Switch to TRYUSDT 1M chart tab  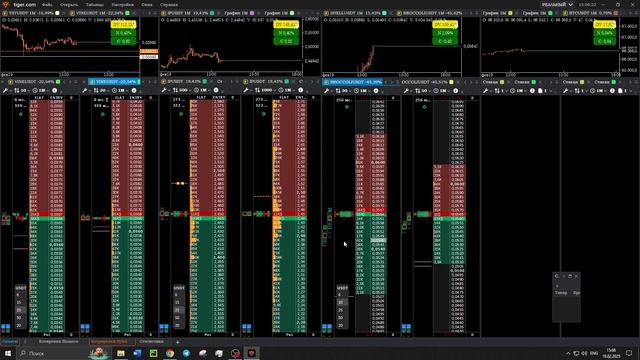[x=31, y=13]
